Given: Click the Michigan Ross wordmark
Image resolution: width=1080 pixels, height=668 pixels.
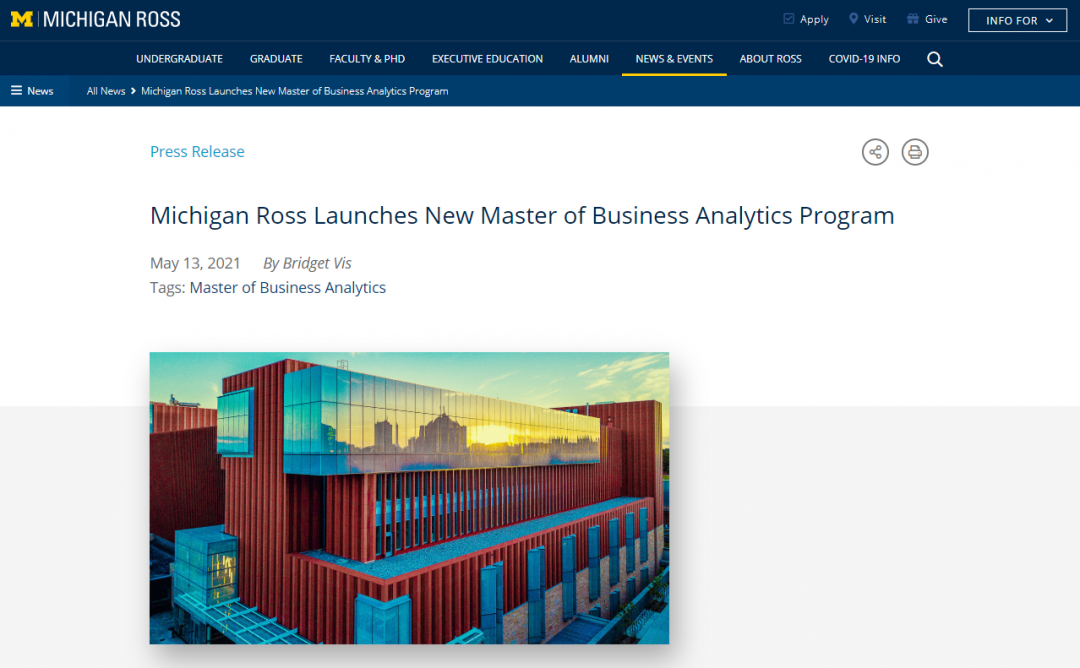Looking at the screenshot, I should pyautogui.click(x=112, y=19).
